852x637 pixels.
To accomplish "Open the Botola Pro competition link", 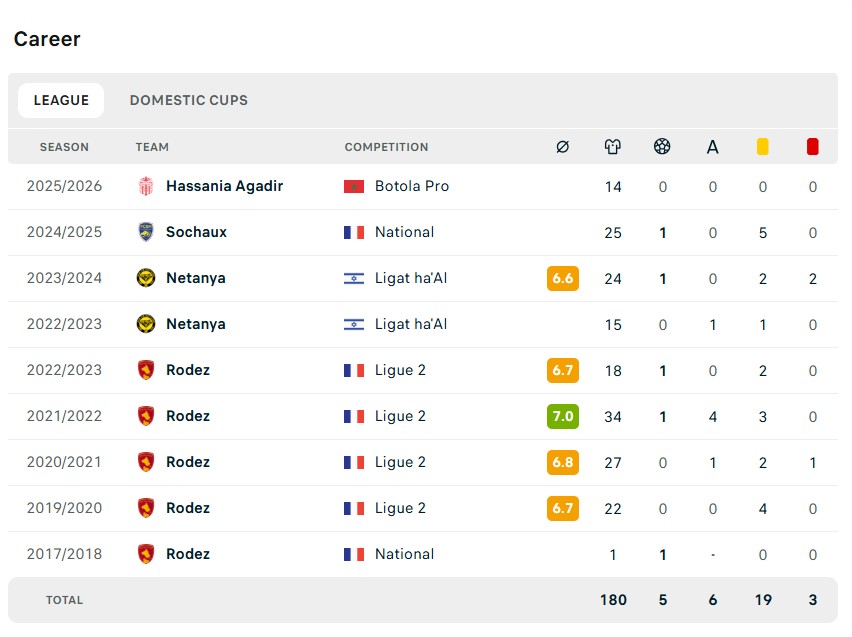I will [x=412, y=186].
